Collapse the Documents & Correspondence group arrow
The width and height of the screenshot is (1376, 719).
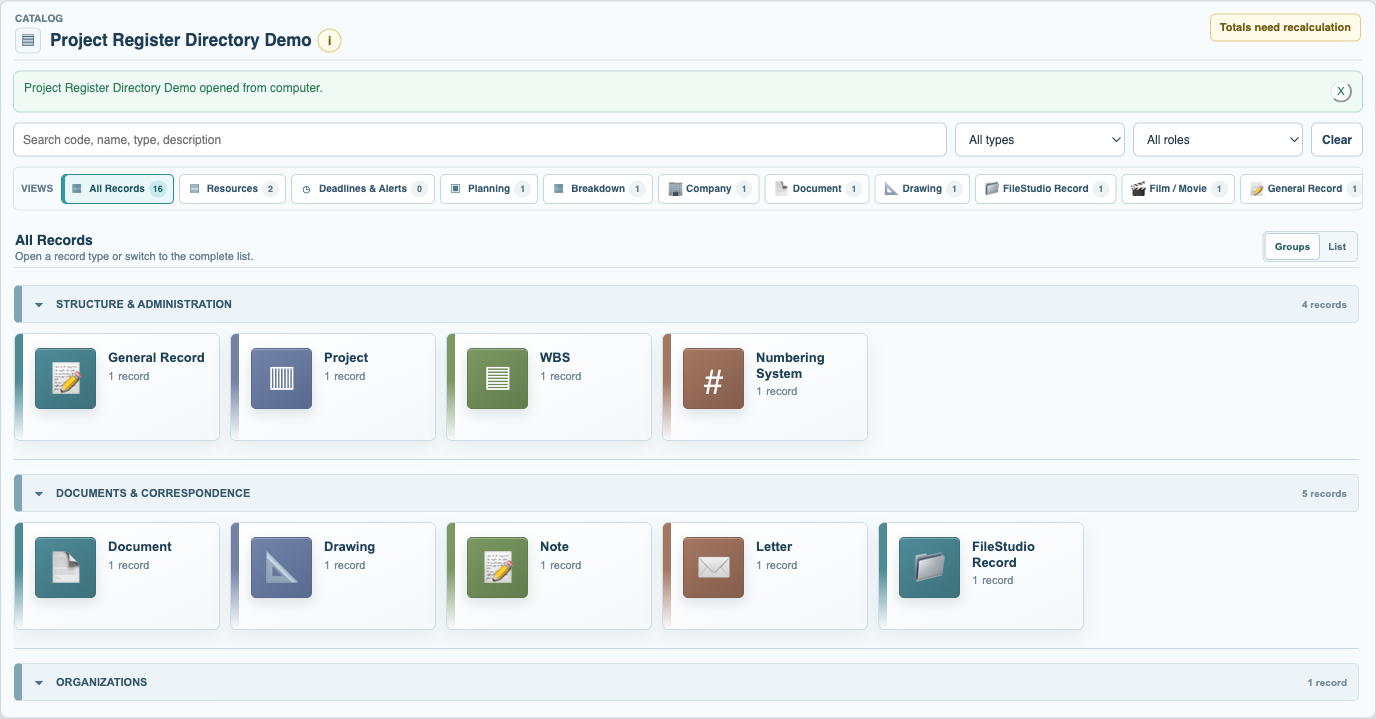(x=39, y=494)
